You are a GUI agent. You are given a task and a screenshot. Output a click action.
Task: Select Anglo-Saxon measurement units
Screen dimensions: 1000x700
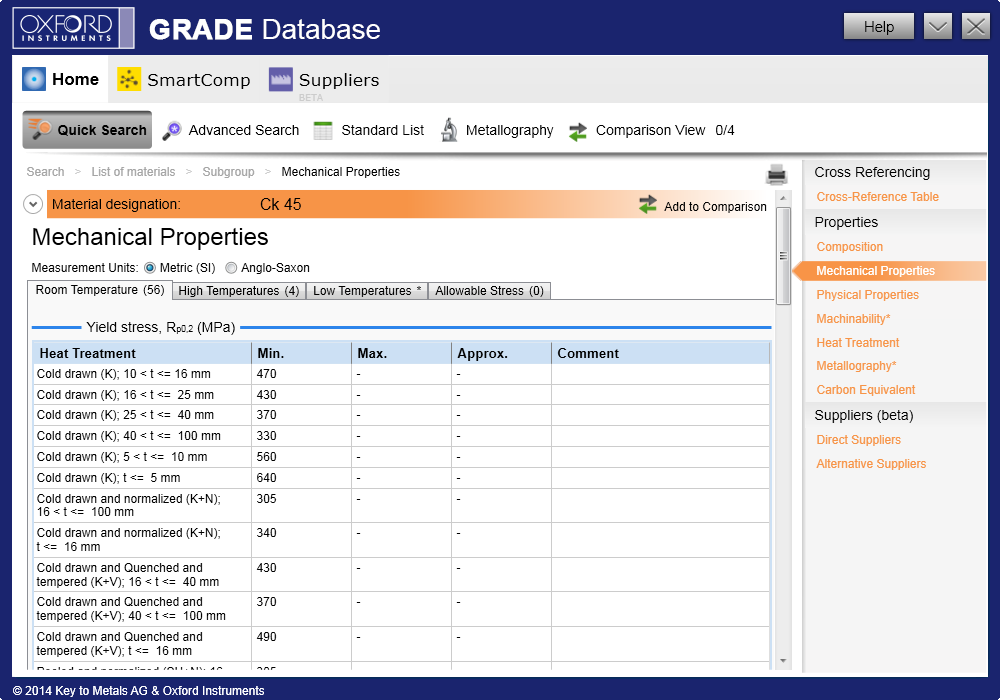[231, 268]
